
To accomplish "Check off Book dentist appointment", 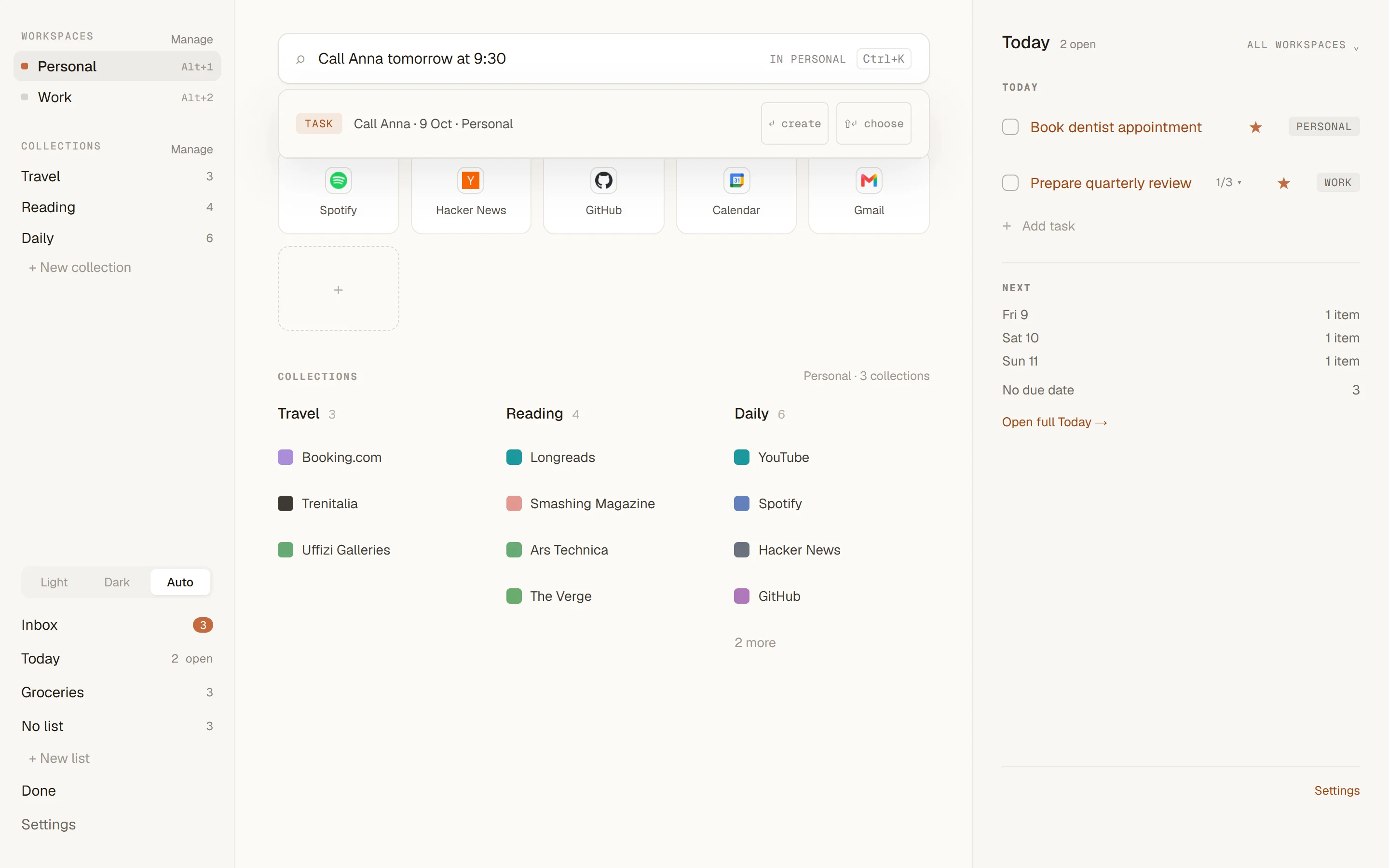I will (1010, 127).
